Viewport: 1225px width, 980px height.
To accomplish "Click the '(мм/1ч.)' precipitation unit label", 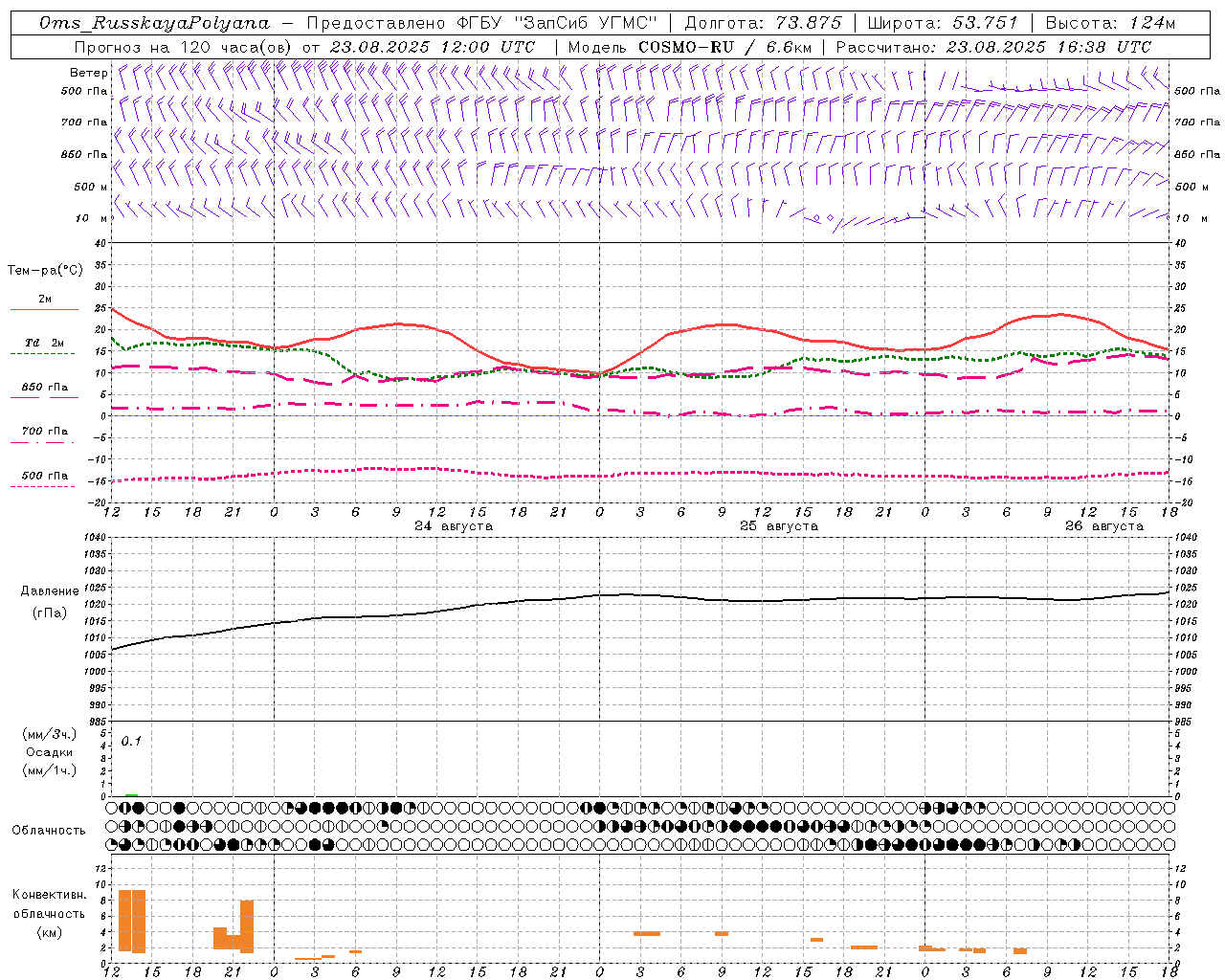I will coord(50,770).
